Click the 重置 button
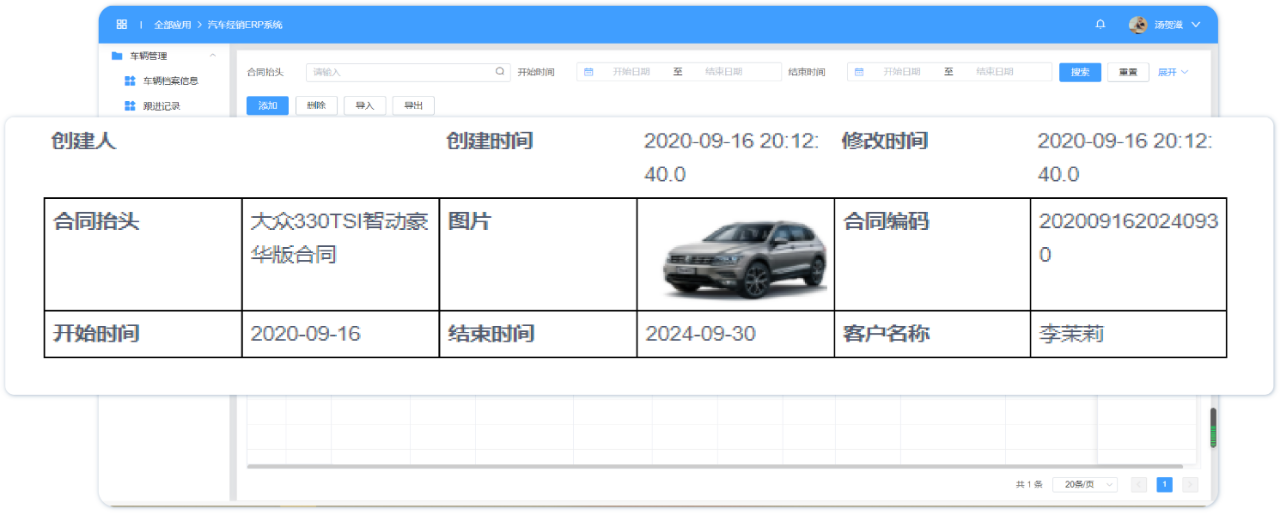Image resolution: width=1280 pixels, height=513 pixels. (1128, 72)
